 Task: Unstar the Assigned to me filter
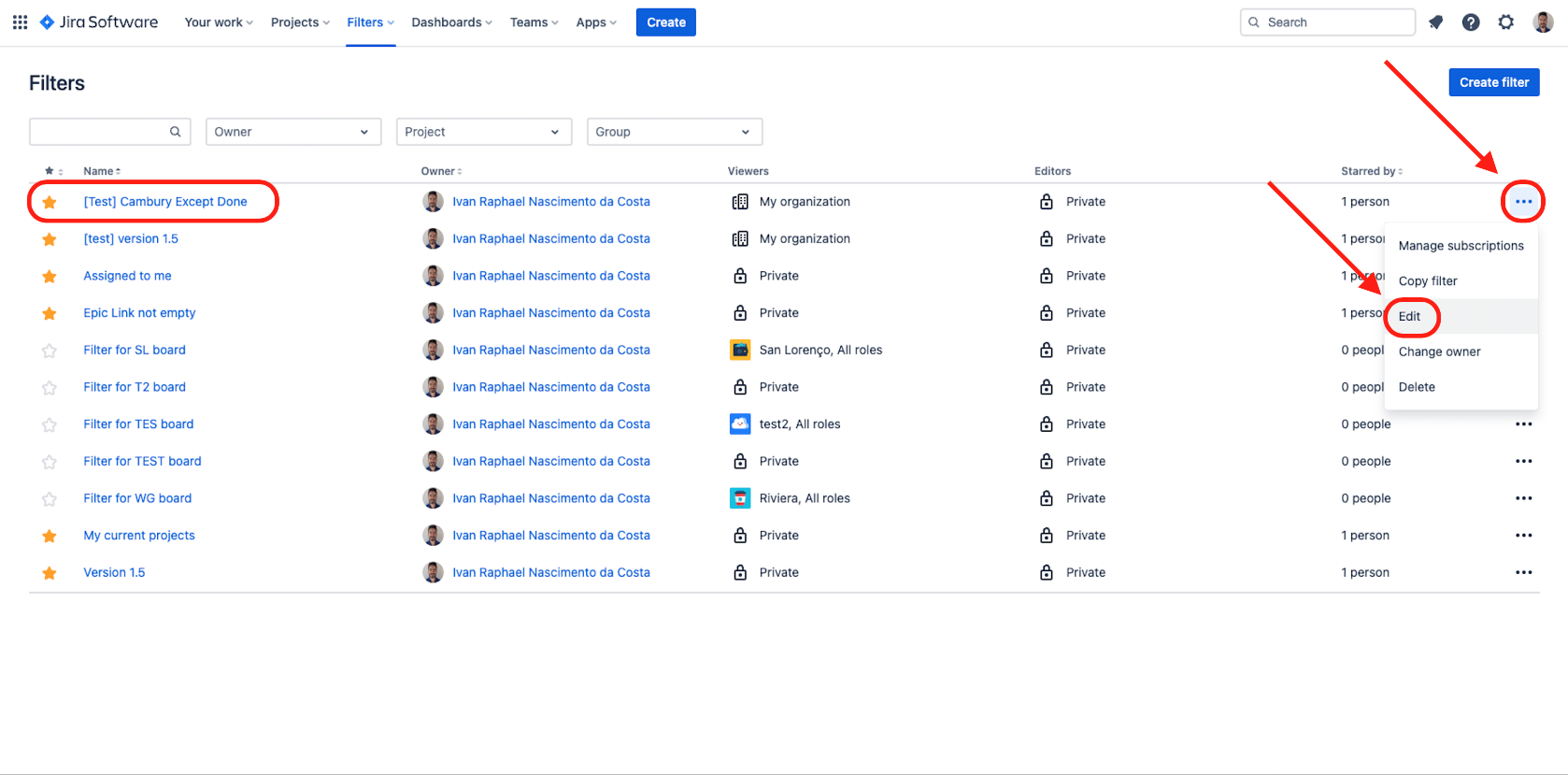50,277
